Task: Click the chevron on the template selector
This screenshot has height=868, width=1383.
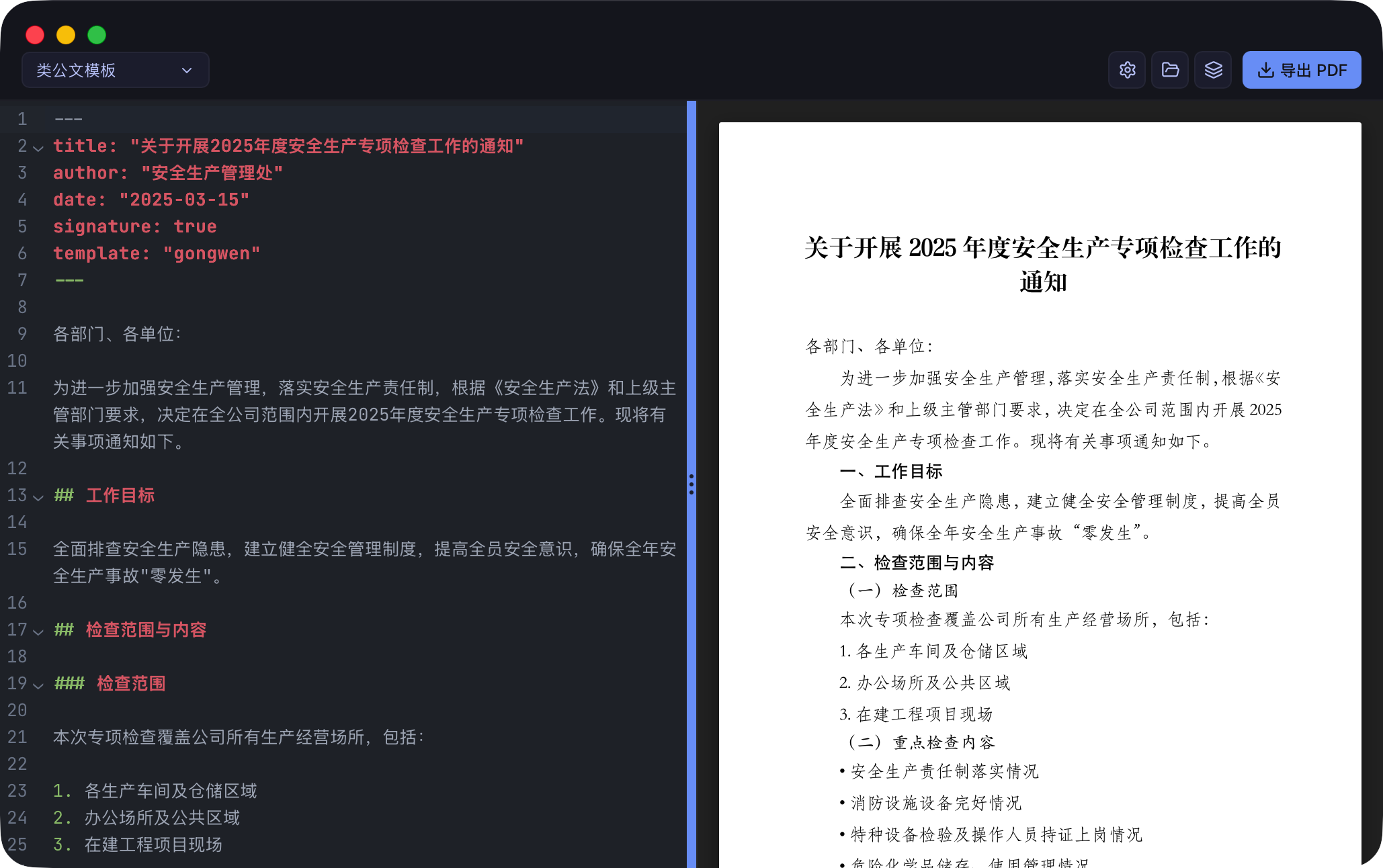Action: [x=187, y=69]
